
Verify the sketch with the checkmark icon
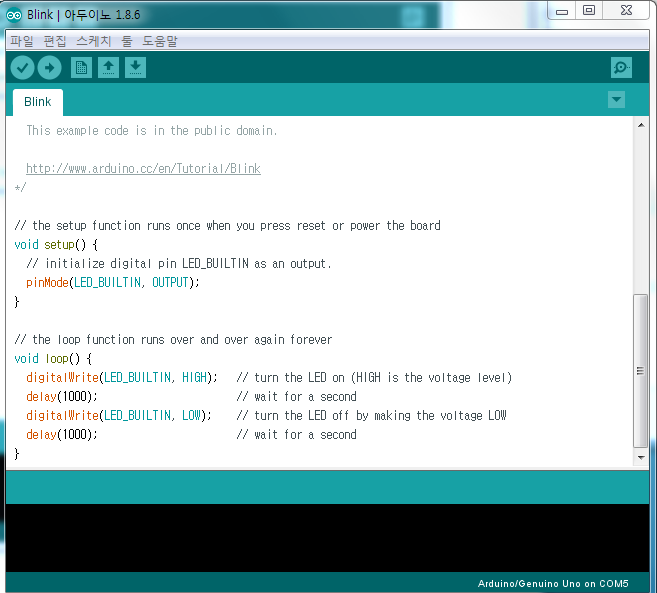(x=22, y=67)
